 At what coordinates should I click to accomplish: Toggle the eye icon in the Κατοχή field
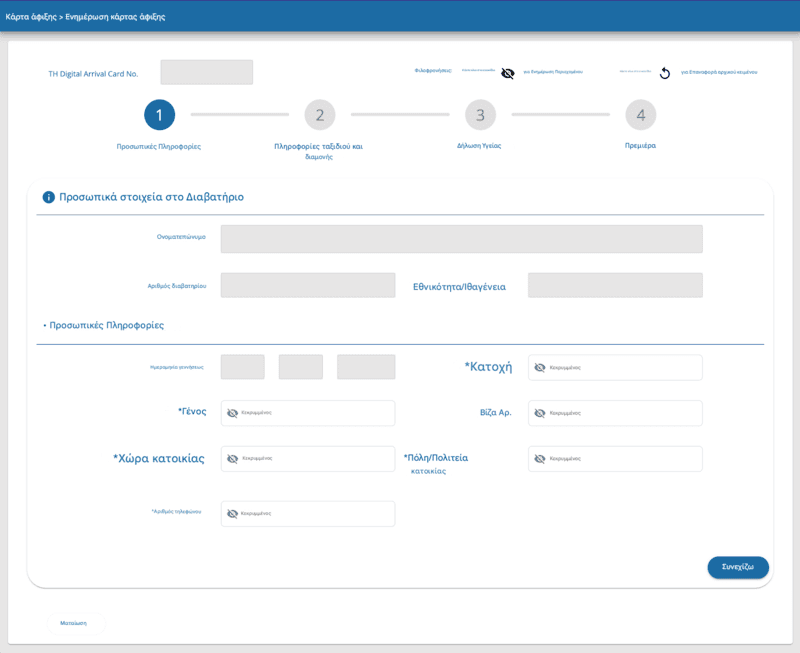point(539,367)
